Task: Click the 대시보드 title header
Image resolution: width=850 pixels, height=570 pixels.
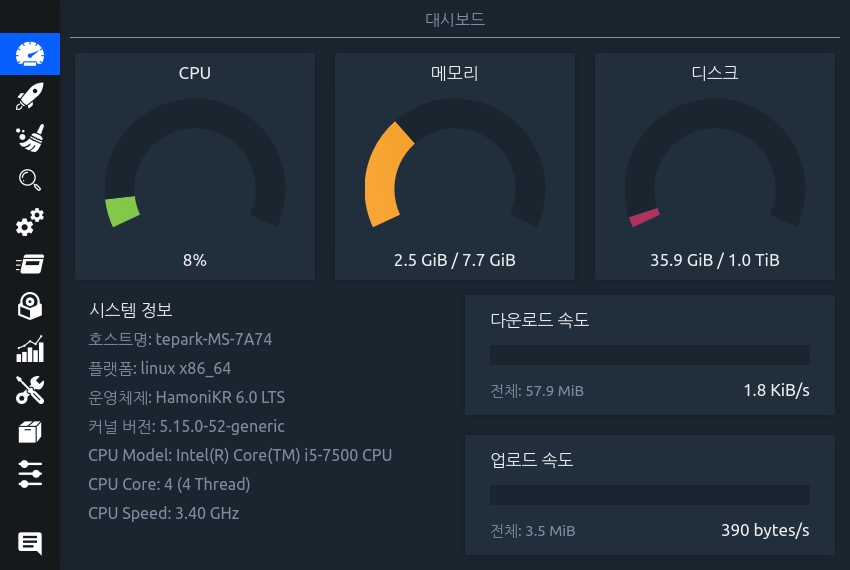Action: [x=455, y=19]
